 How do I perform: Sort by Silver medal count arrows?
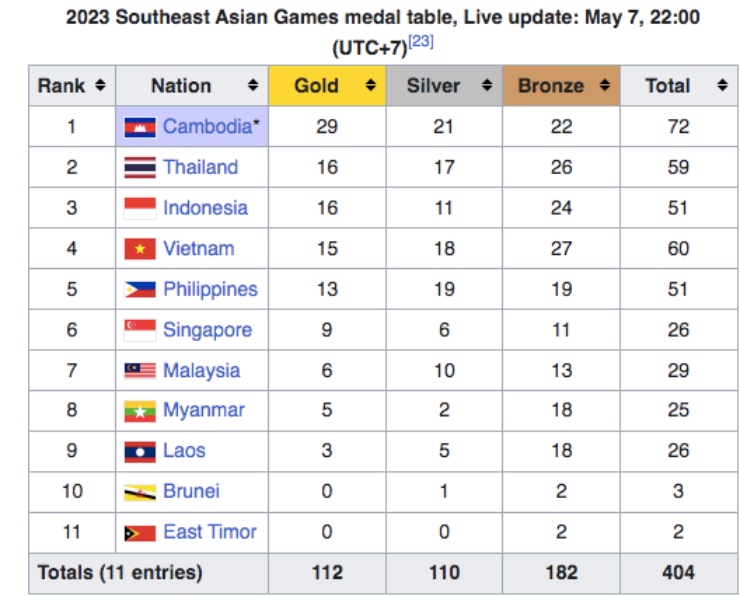pos(487,86)
